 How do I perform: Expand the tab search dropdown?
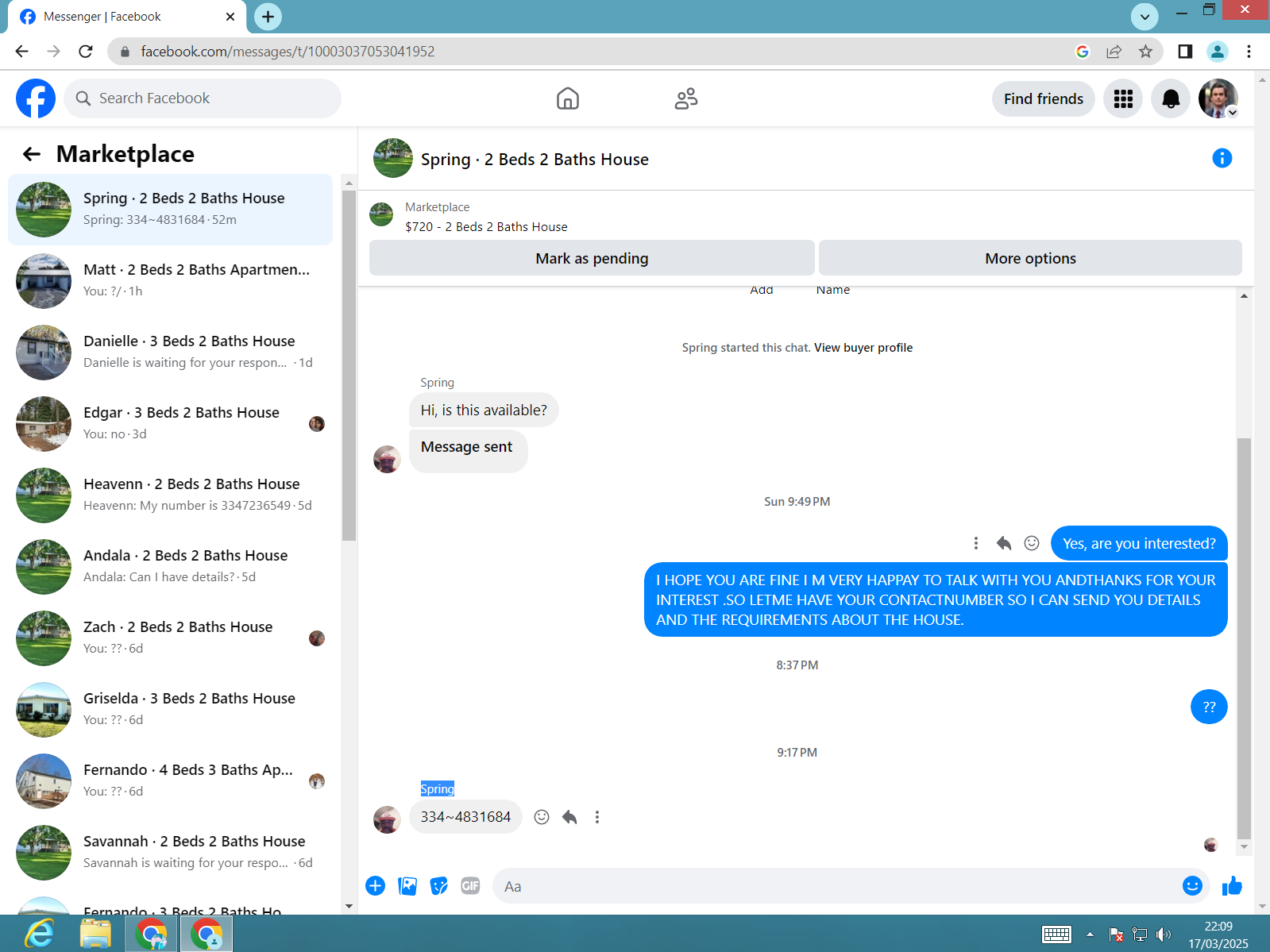pyautogui.click(x=1145, y=17)
